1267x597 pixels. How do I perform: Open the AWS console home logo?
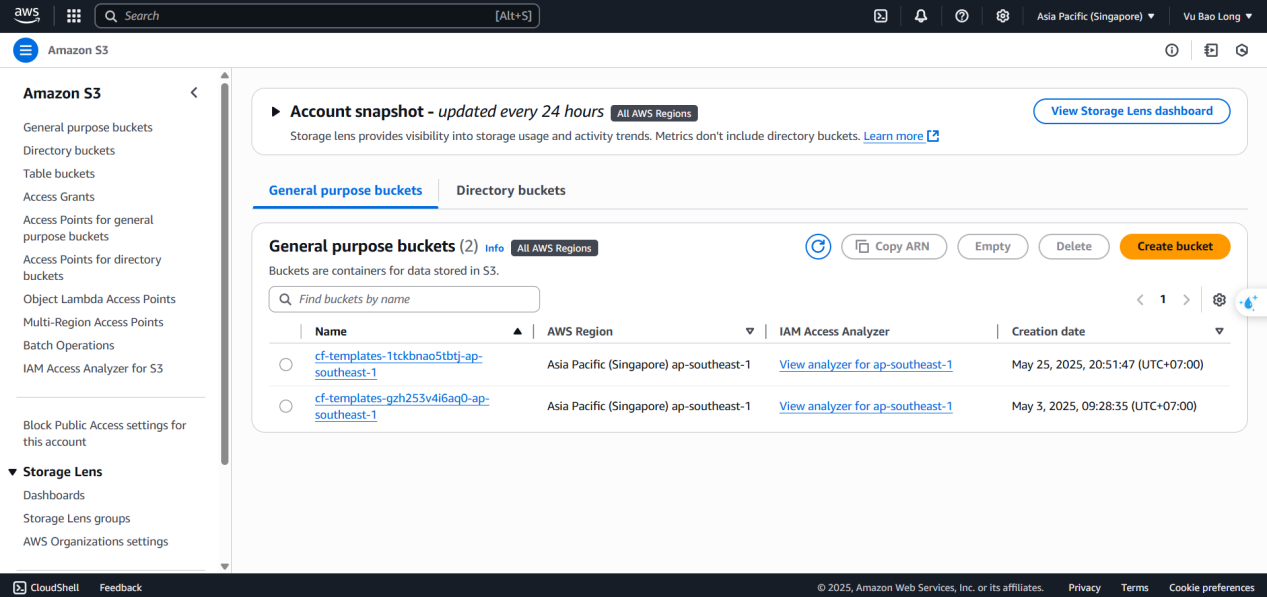[x=26, y=15]
